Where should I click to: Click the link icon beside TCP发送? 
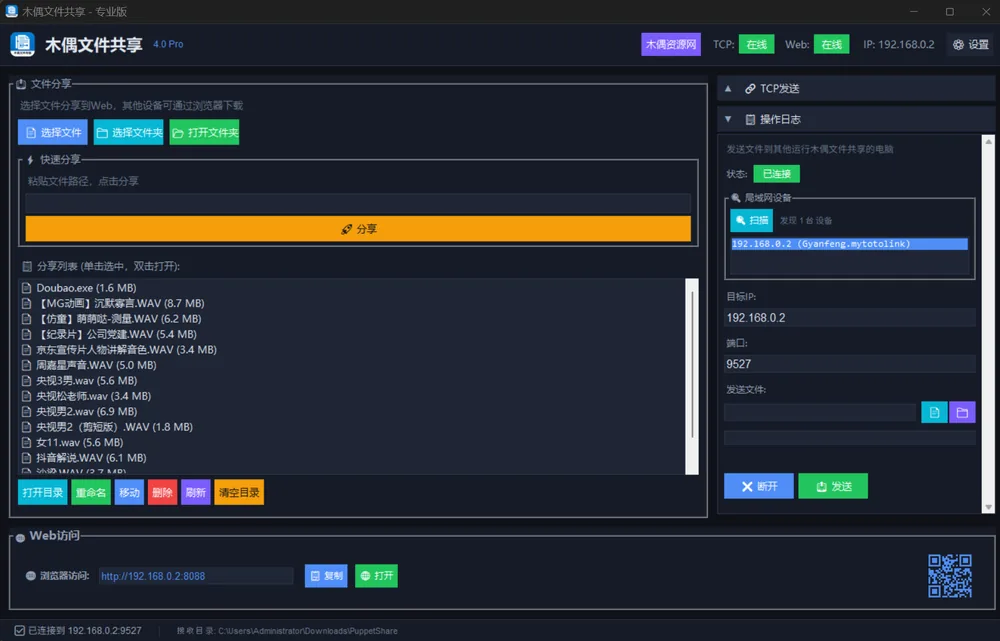750,89
